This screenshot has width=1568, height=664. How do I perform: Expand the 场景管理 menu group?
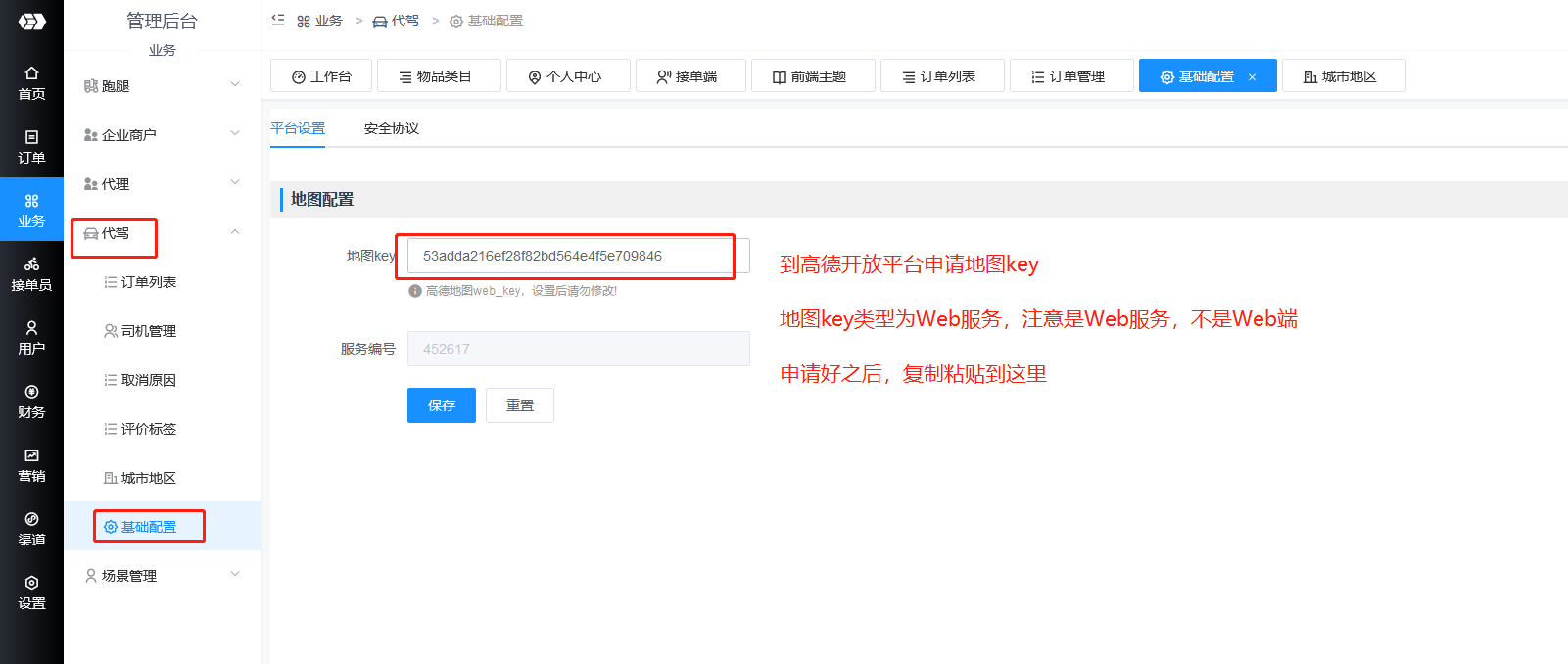point(162,576)
